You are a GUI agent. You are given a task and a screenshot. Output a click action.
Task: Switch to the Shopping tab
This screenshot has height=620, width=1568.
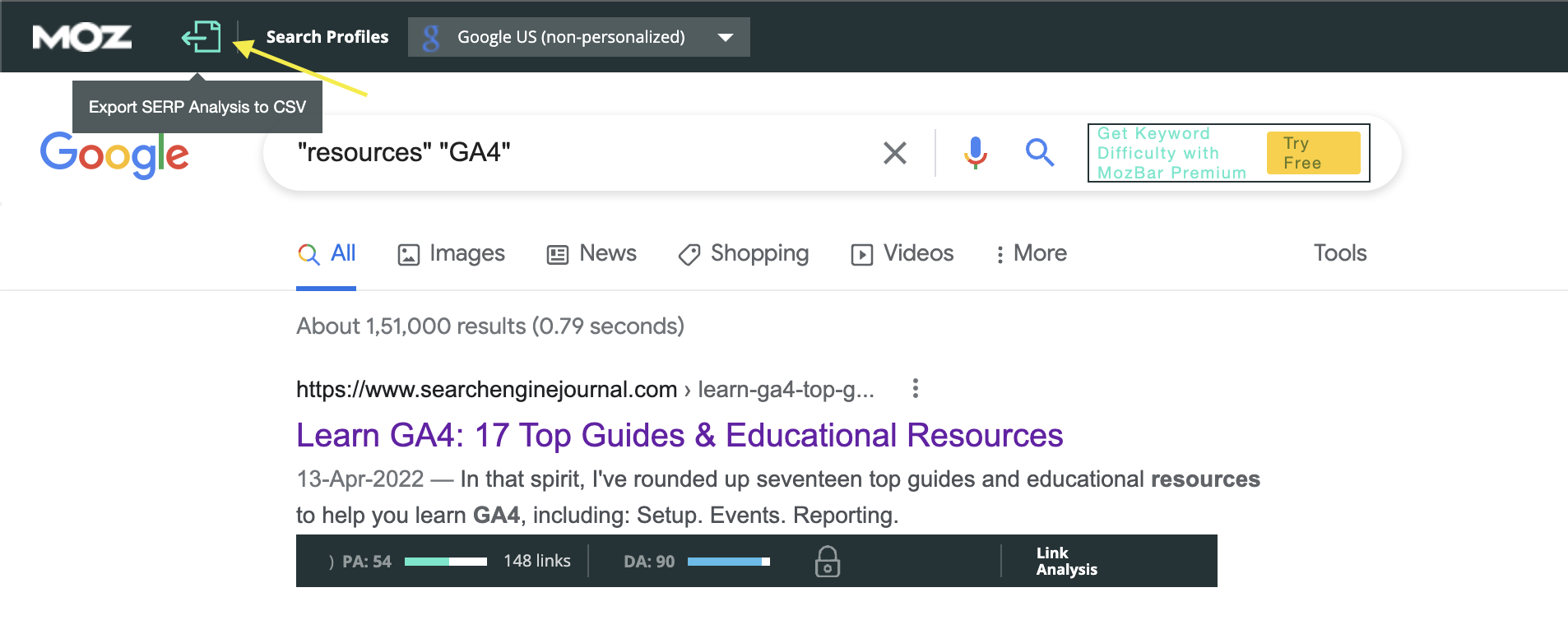pyautogui.click(x=744, y=253)
